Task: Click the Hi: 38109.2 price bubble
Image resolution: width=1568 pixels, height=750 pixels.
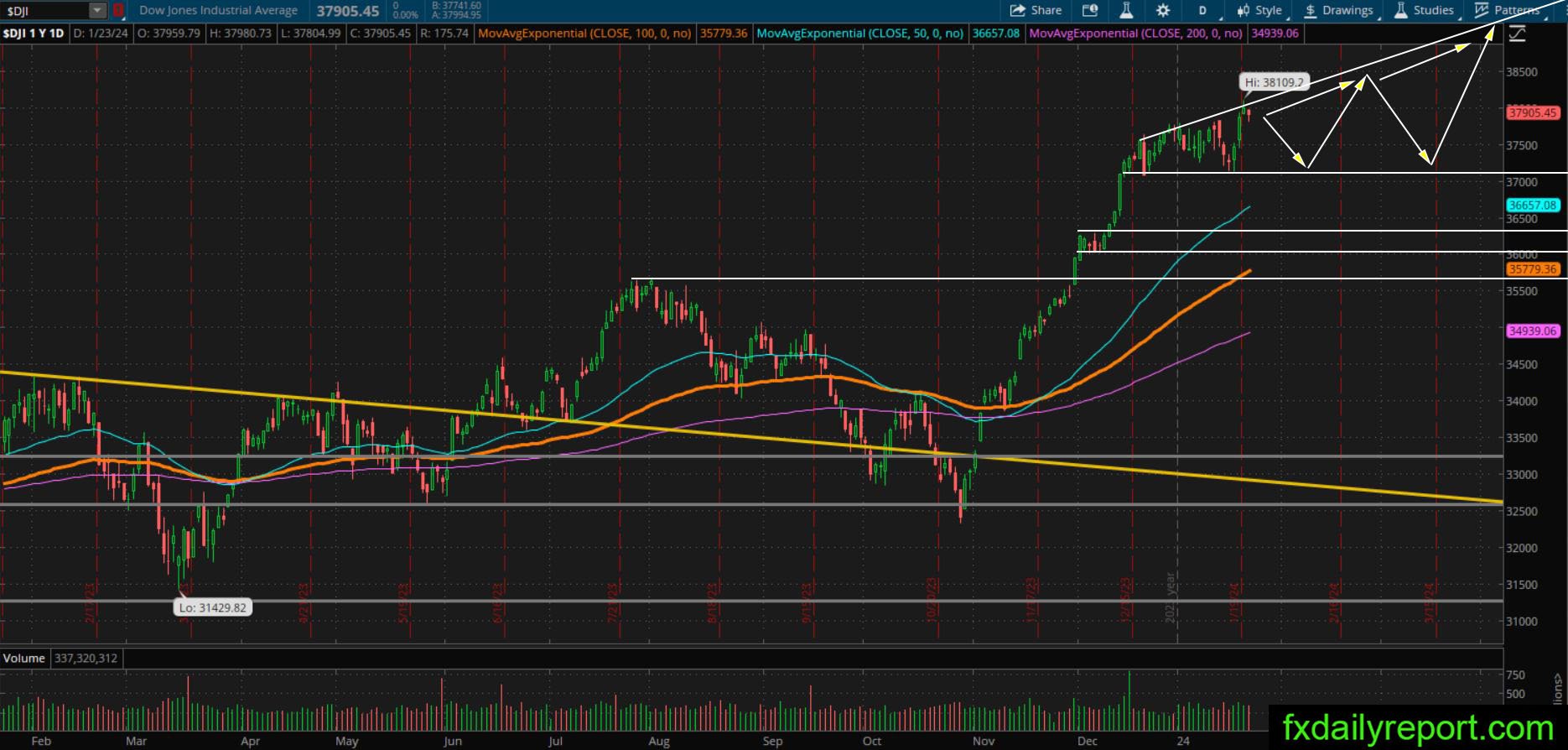Action: 1274,82
